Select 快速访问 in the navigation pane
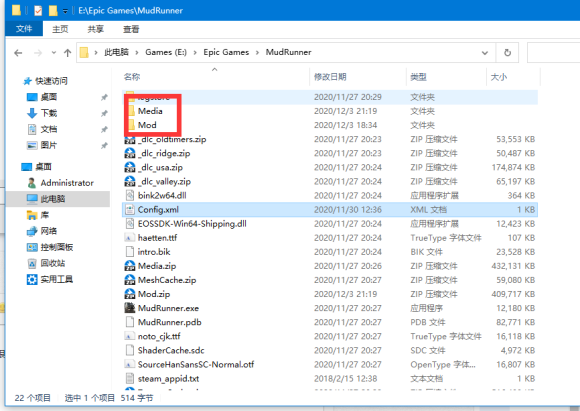Image resolution: width=580 pixels, height=411 pixels. point(51,81)
